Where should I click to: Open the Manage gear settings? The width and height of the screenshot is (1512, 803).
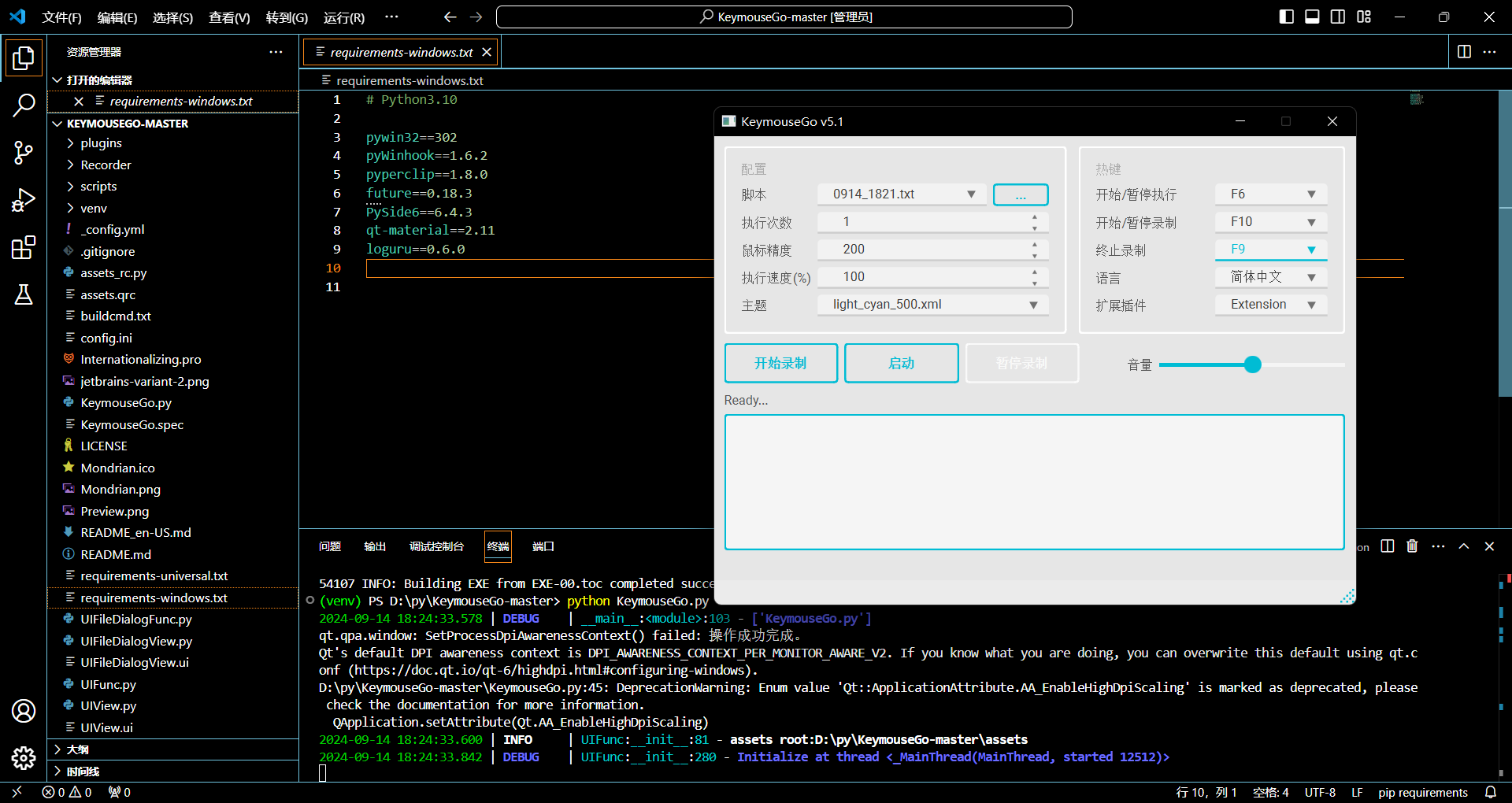click(24, 758)
